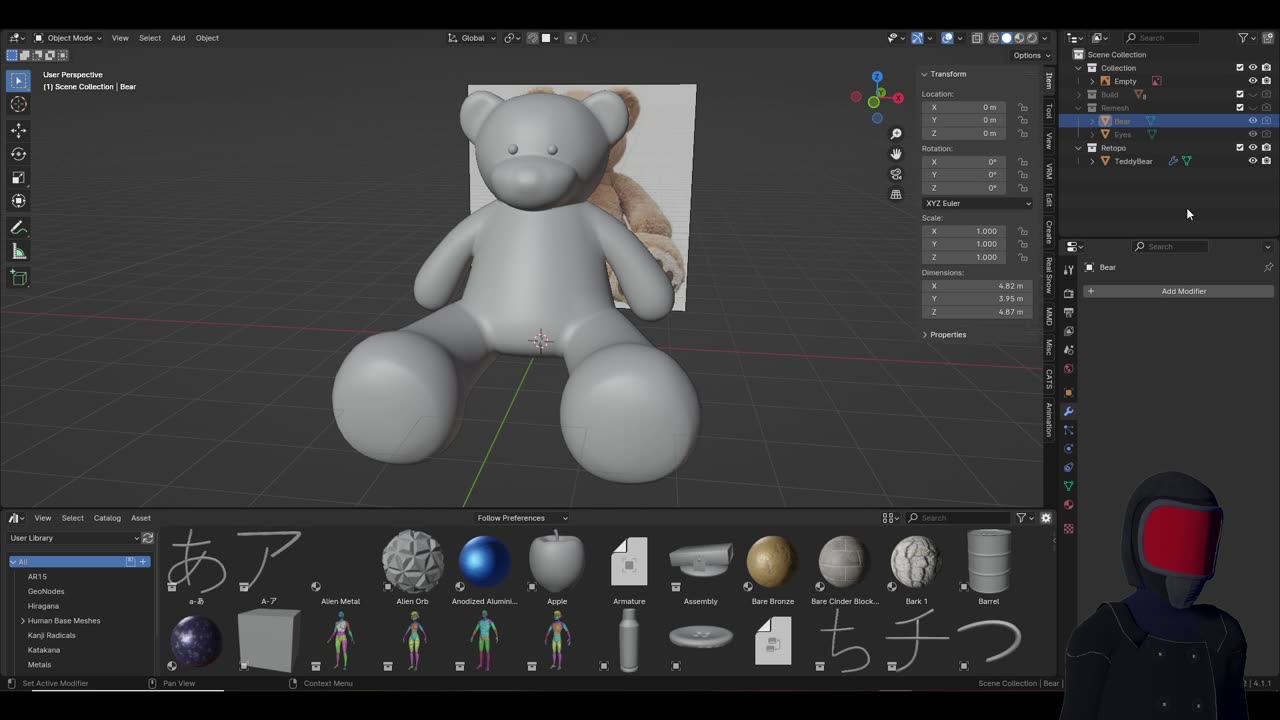Viewport: 1280px width, 720px height.
Task: Open the Particles properties tab
Action: click(x=1069, y=430)
